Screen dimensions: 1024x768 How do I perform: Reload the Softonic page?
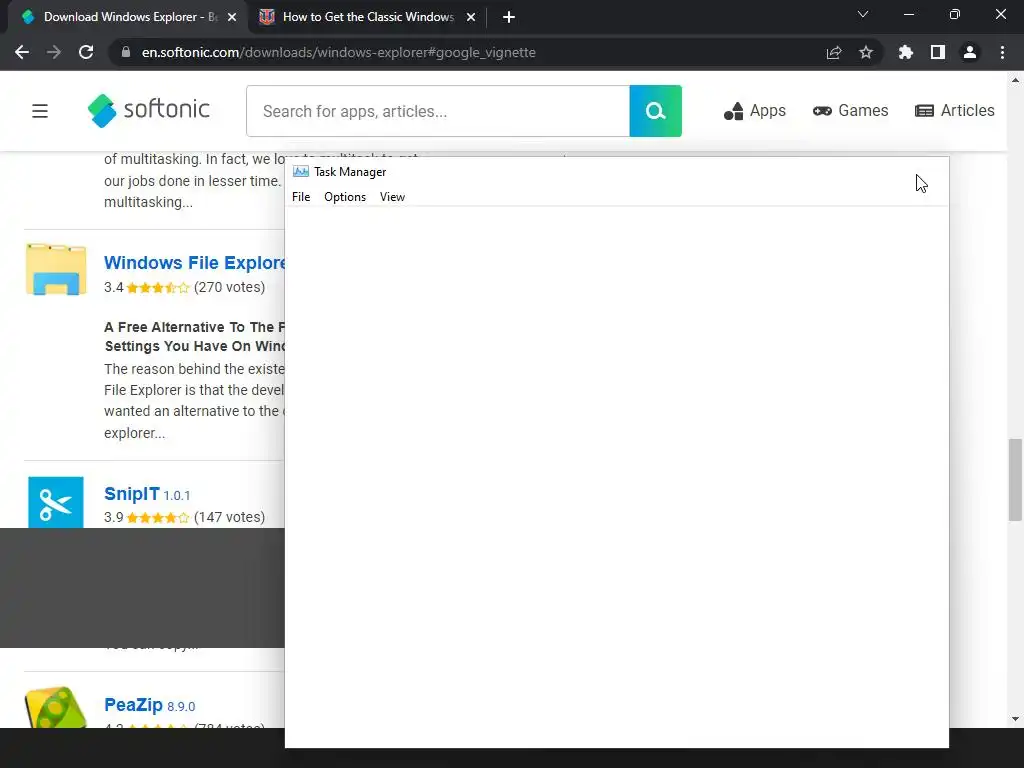(86, 52)
